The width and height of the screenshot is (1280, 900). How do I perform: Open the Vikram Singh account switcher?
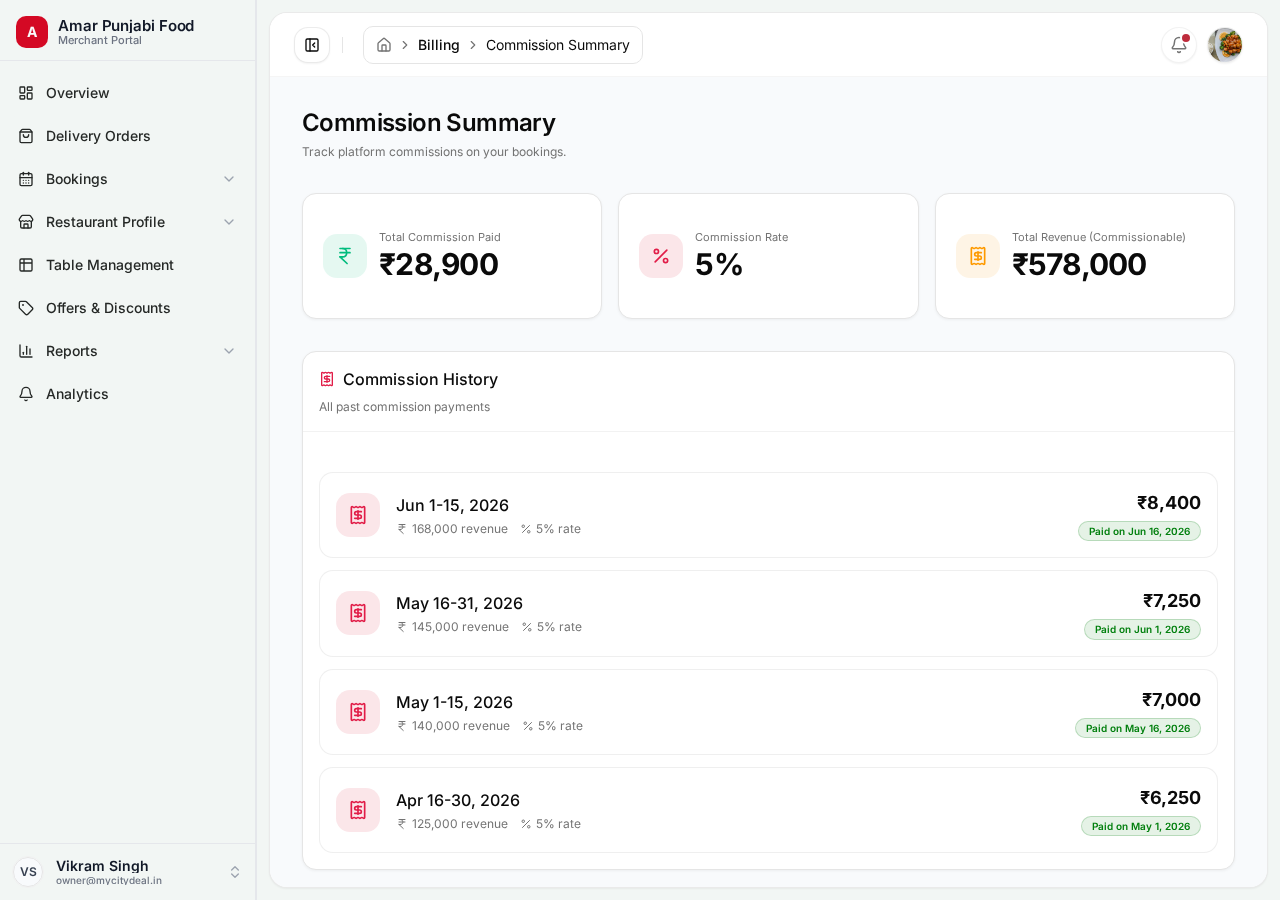[128, 872]
